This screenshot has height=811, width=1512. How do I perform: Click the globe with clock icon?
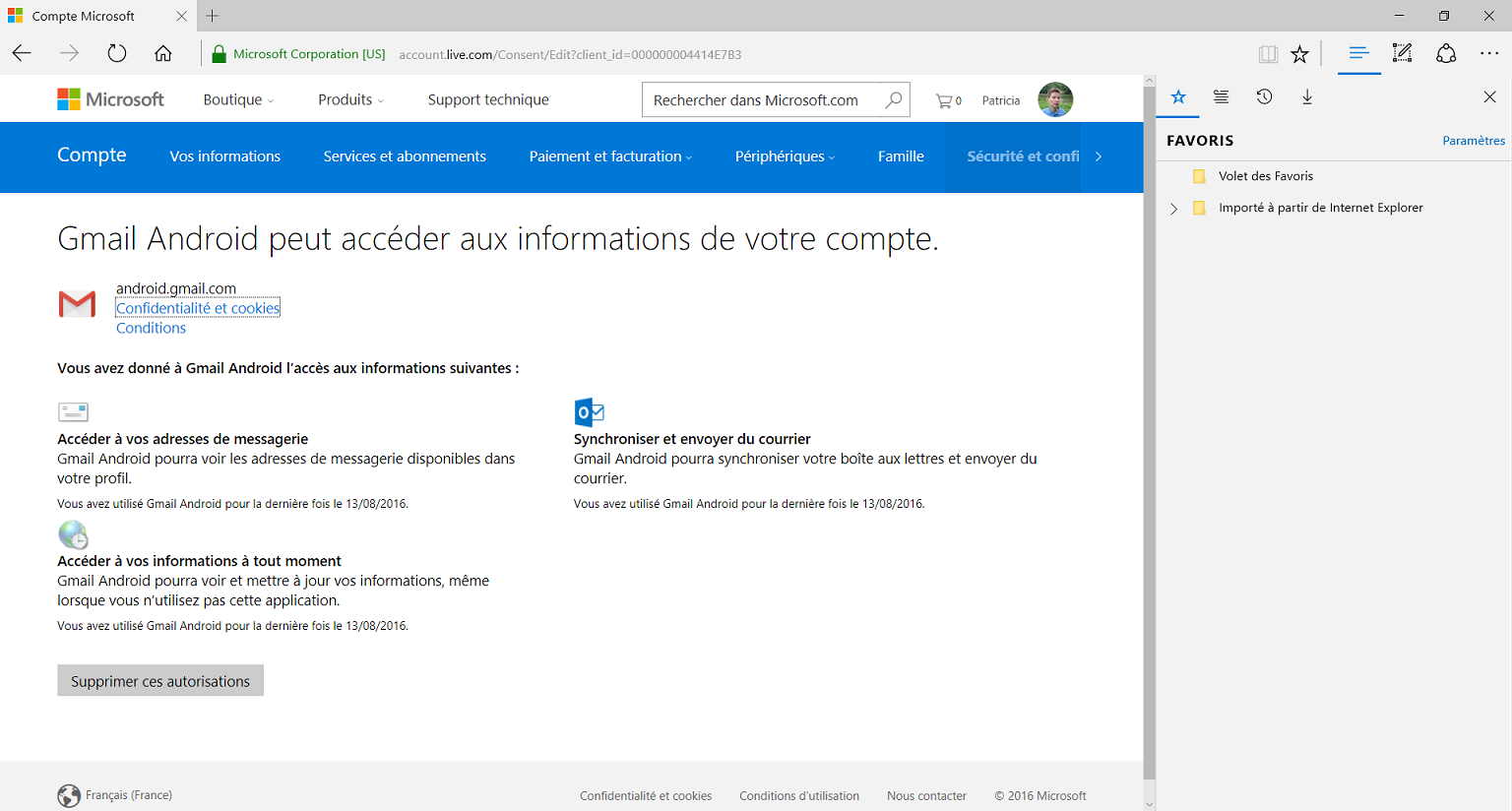point(73,534)
